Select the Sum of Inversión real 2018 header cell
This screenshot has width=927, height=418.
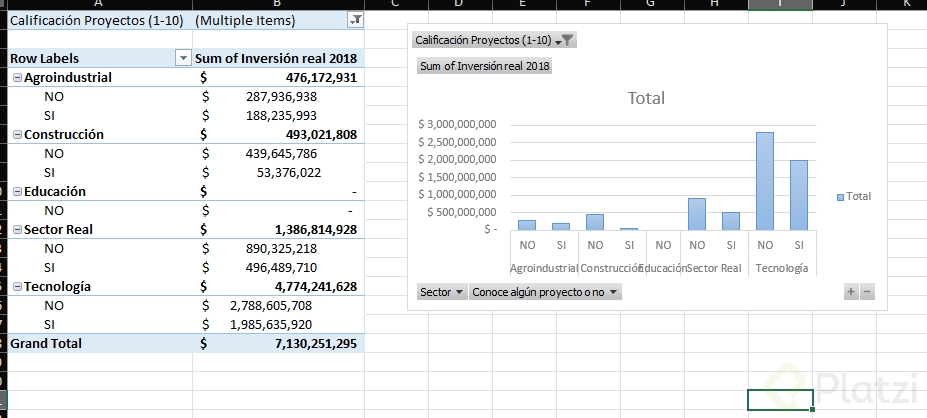[278, 58]
